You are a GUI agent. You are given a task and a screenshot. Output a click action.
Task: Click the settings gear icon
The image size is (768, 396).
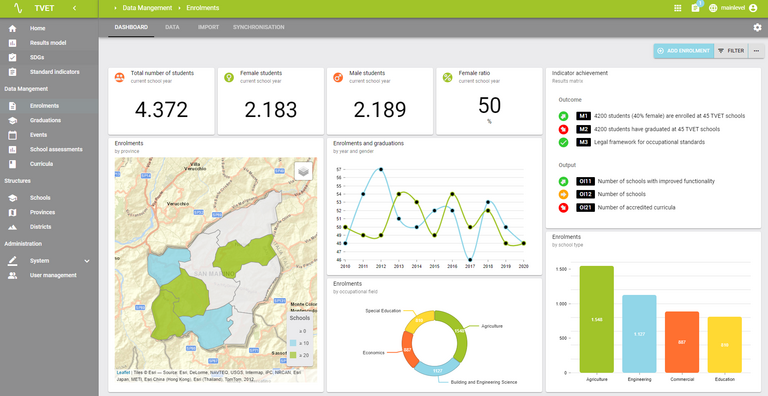tap(757, 27)
